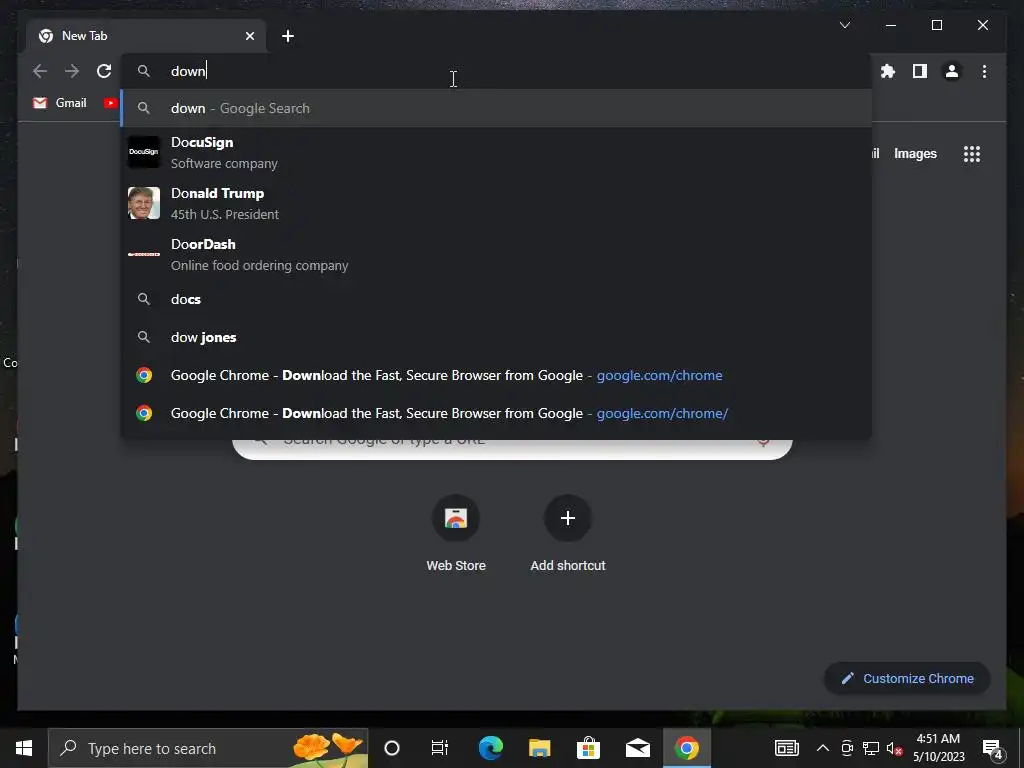Viewport: 1024px width, 768px height.
Task: Open the Gmail bookmark
Action: [x=59, y=103]
